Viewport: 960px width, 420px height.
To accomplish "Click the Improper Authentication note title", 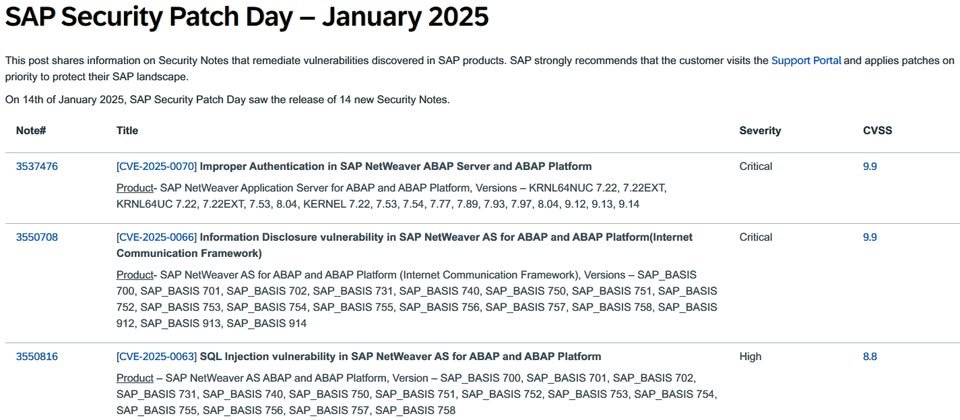I will (396, 166).
